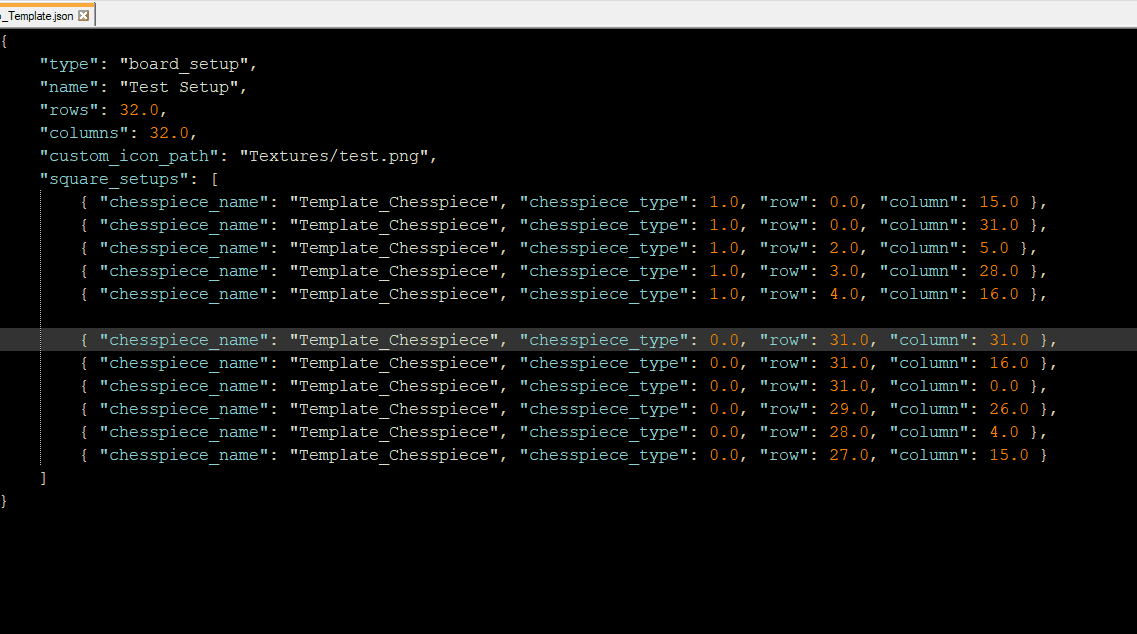Click column value 16.0 on the row 4.0 line
The height and width of the screenshot is (634, 1137).
point(999,295)
